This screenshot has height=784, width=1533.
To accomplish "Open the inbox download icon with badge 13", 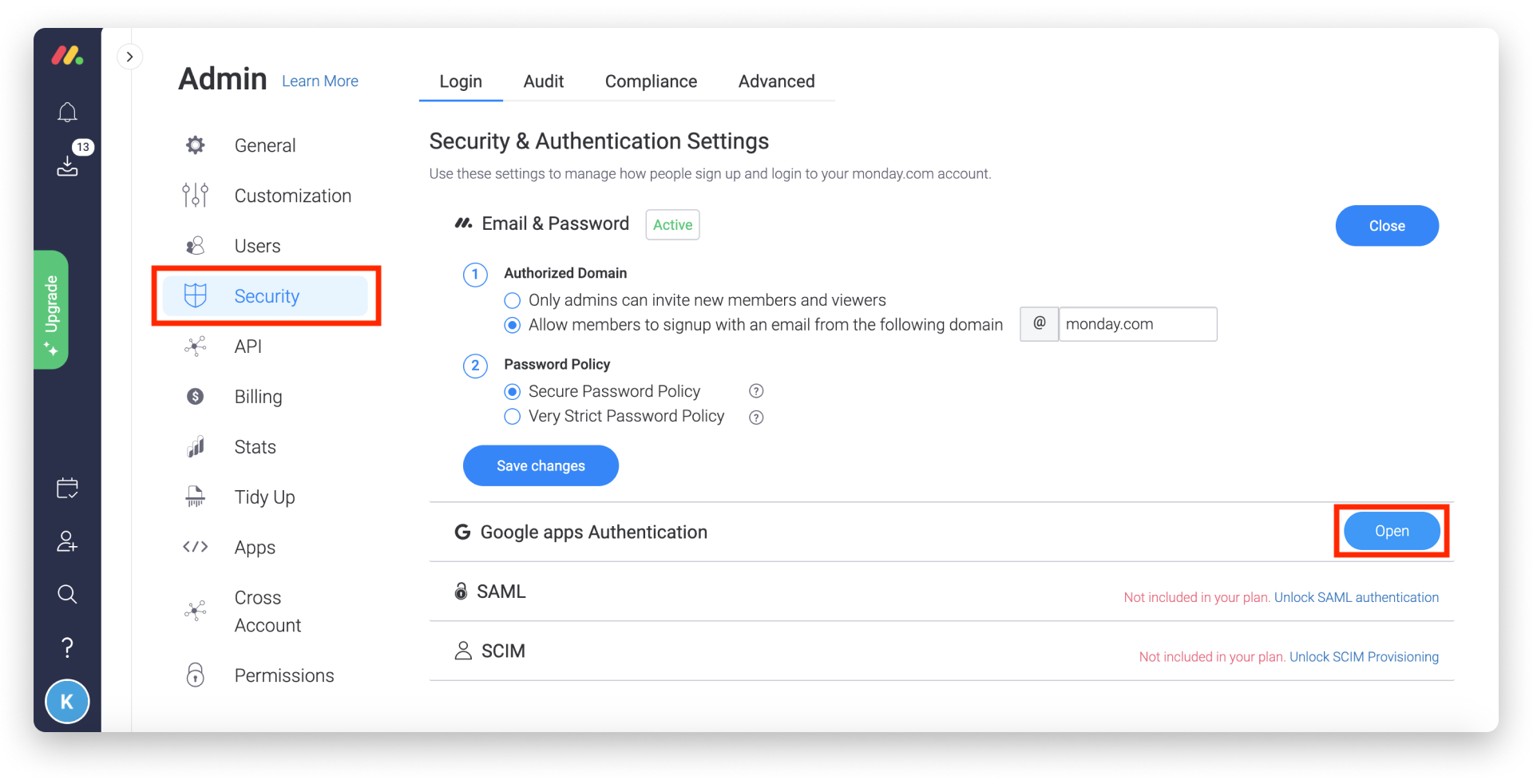I will click(x=67, y=164).
